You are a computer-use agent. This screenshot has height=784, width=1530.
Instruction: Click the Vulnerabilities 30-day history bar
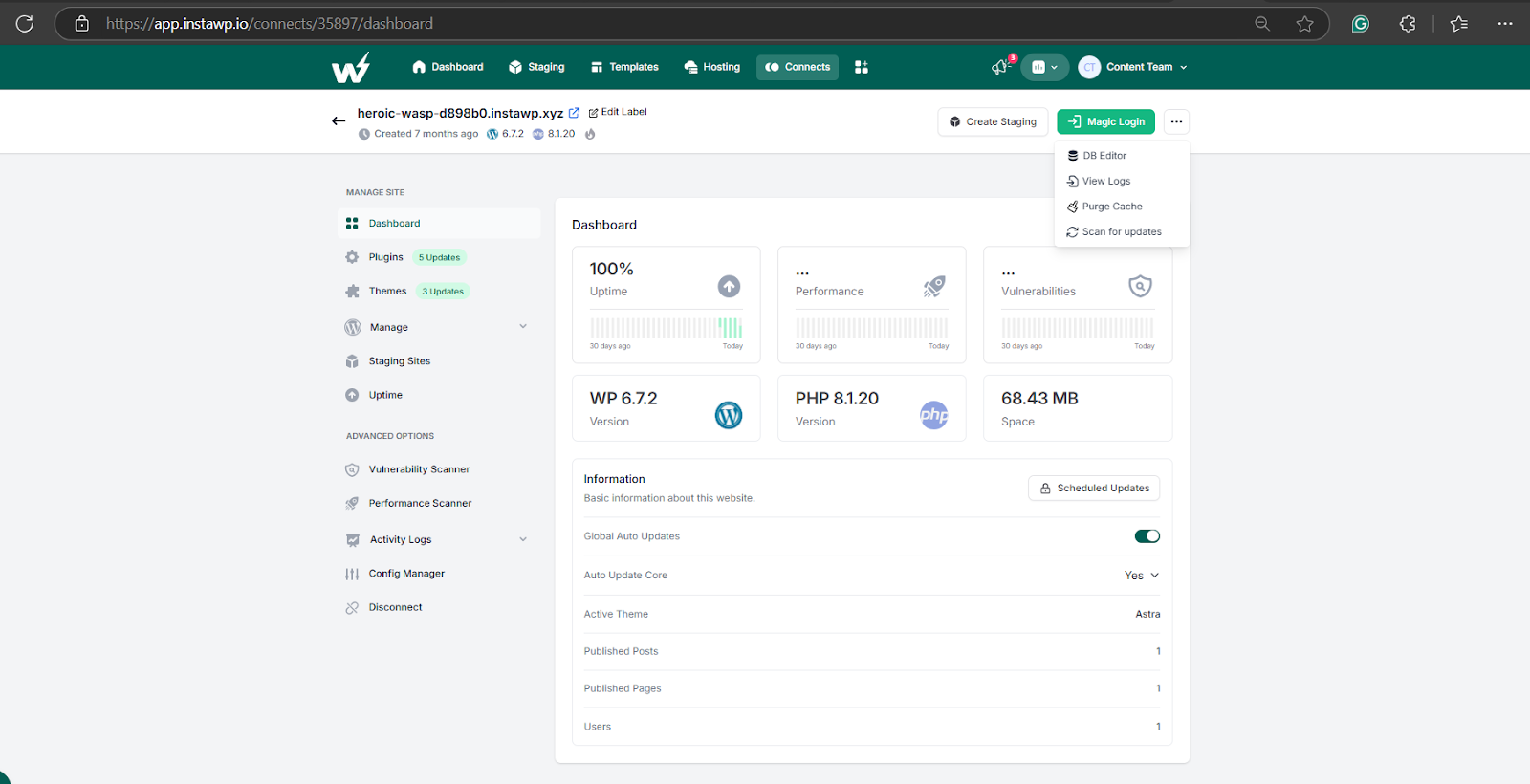point(1078,328)
